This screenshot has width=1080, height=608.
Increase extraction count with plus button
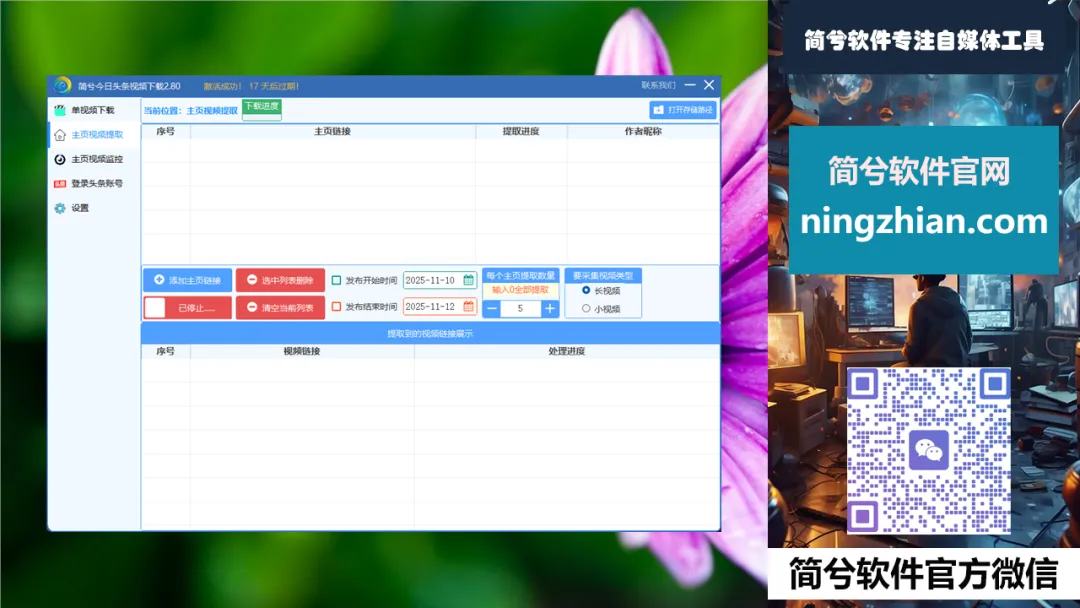tap(550, 309)
